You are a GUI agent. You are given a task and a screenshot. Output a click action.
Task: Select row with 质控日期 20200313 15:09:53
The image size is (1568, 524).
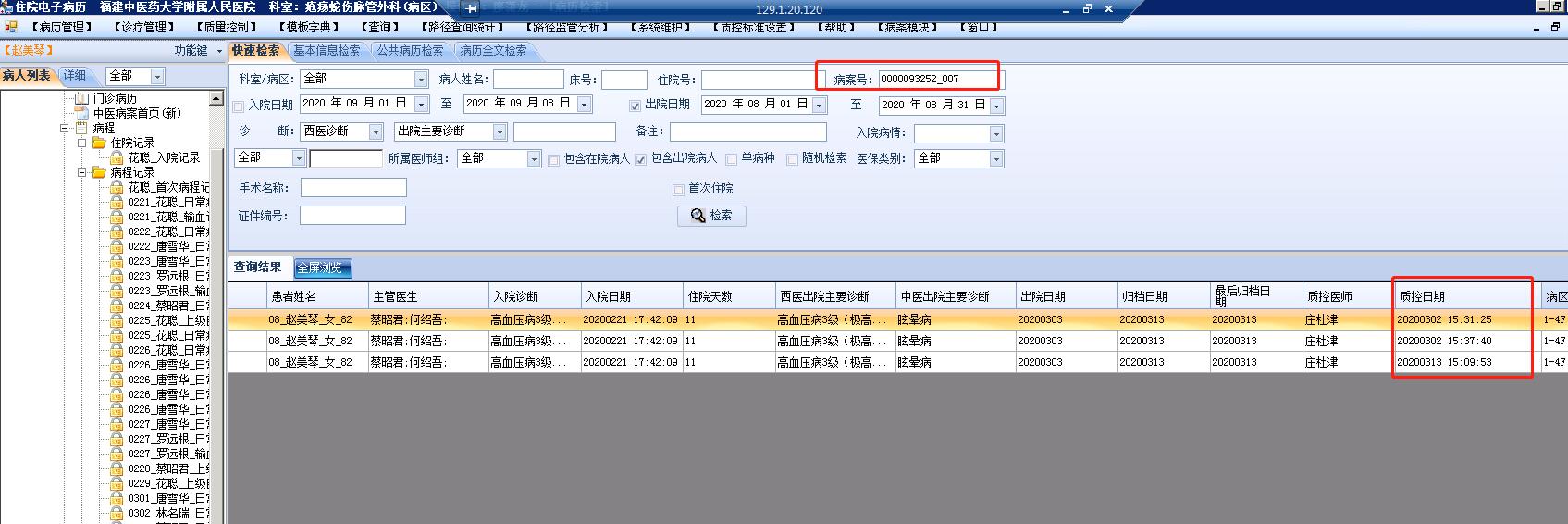[898, 362]
